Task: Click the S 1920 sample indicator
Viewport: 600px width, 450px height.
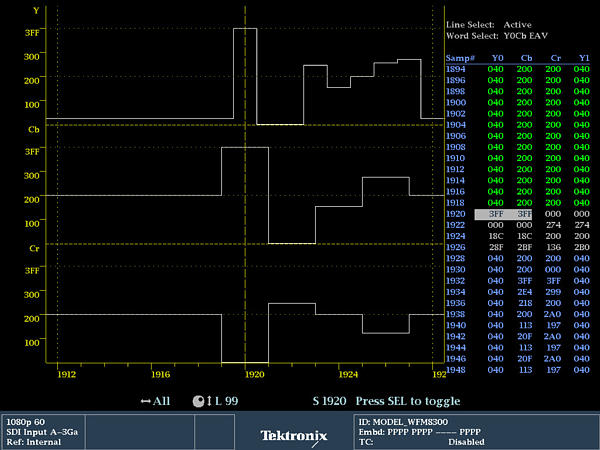Action: pos(329,400)
